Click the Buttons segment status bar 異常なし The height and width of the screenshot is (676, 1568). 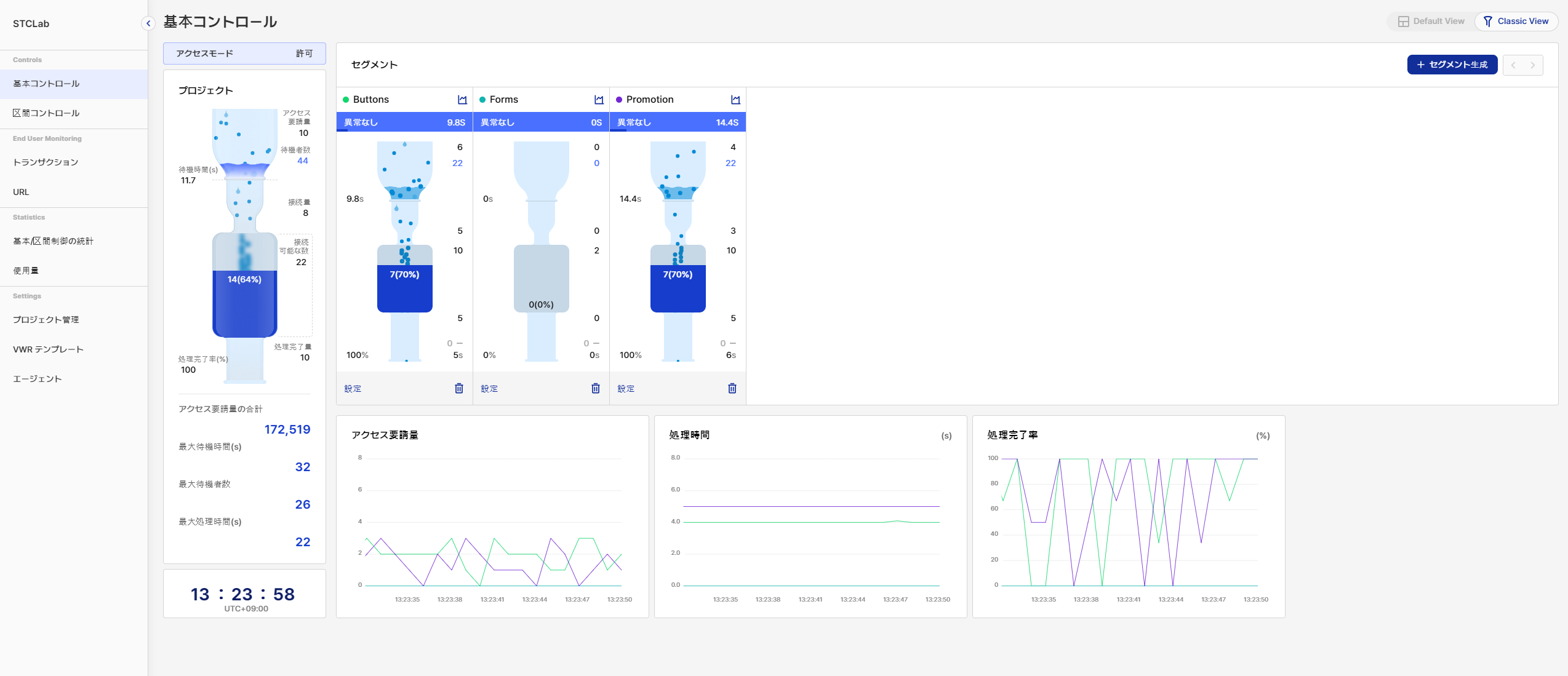pos(404,122)
